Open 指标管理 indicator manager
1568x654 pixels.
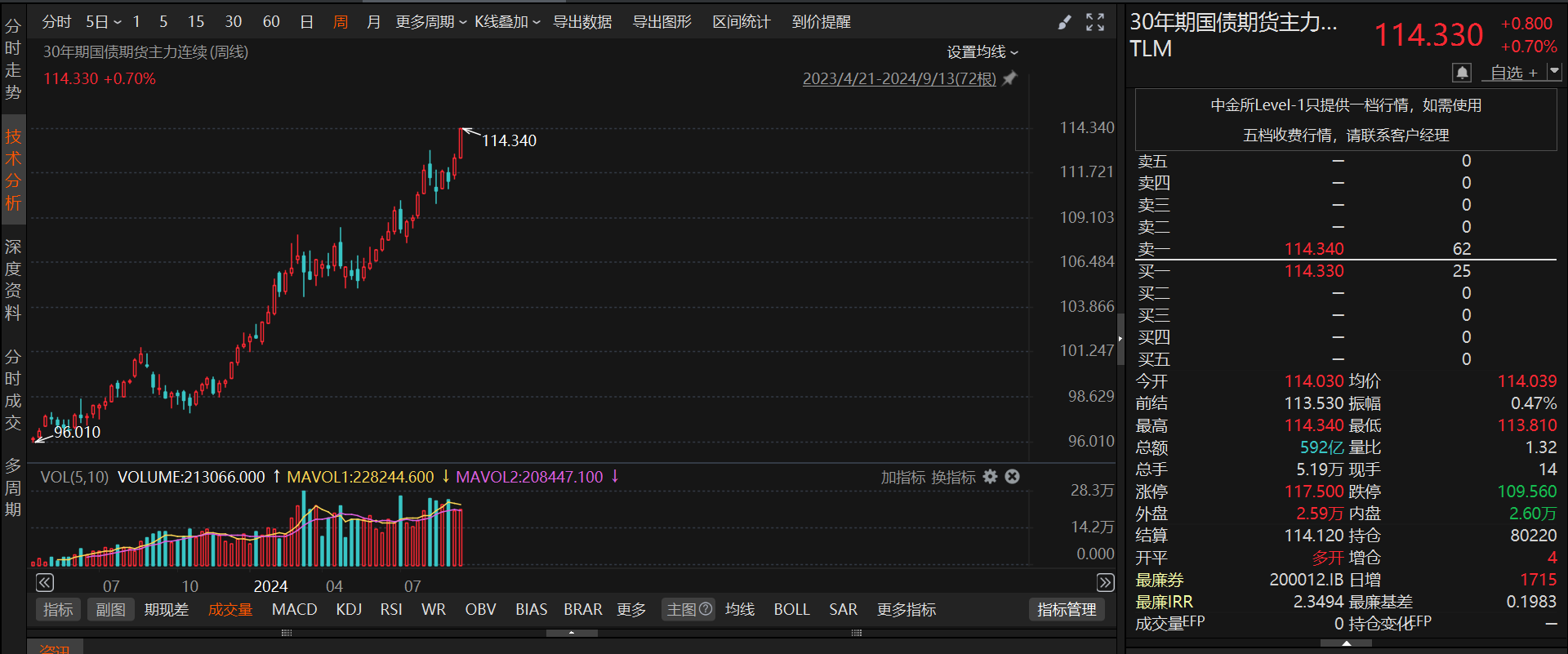pyautogui.click(x=1067, y=610)
